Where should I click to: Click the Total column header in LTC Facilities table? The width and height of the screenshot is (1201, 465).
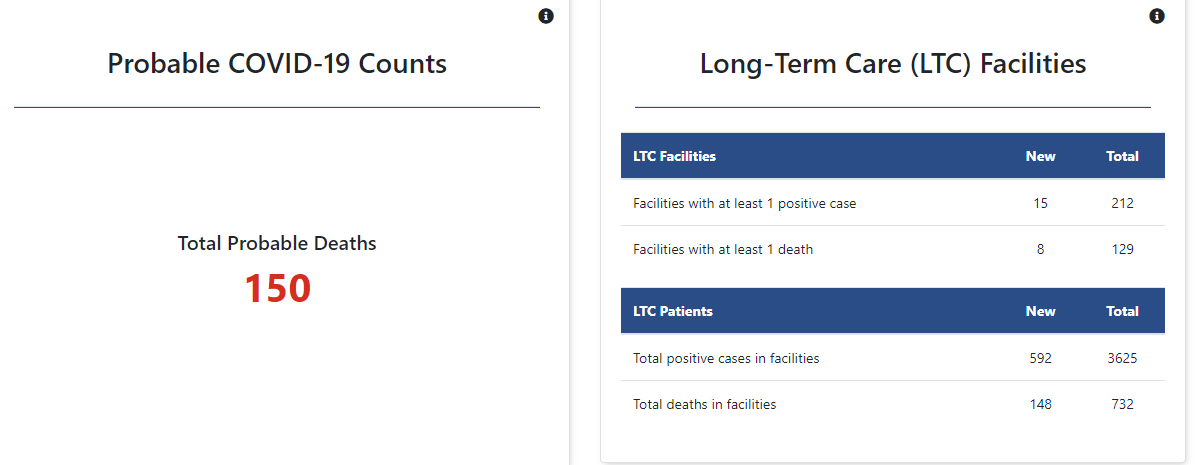tap(1122, 156)
